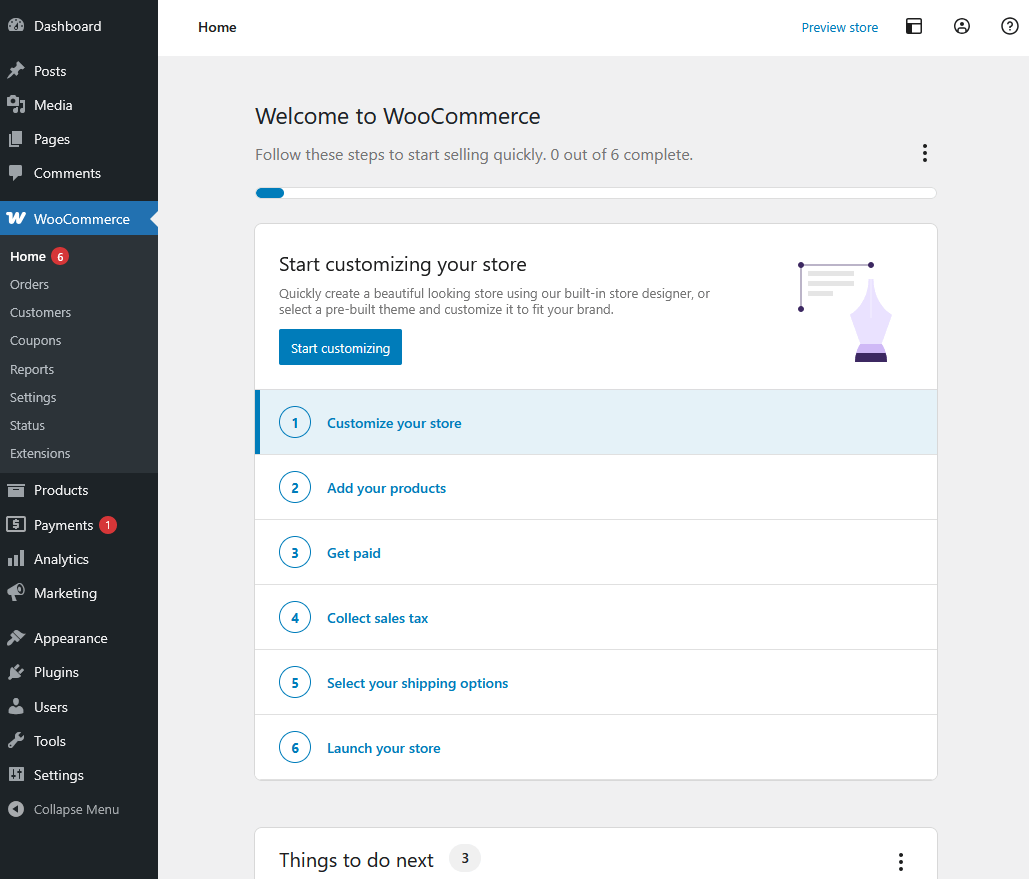Click the Marketing megaphone icon

tap(16, 592)
